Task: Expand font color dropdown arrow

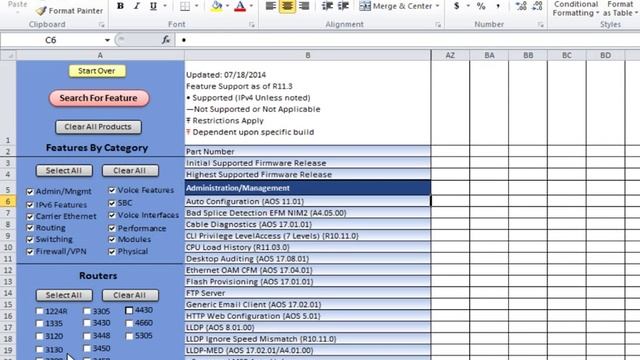Action: [251, 6]
